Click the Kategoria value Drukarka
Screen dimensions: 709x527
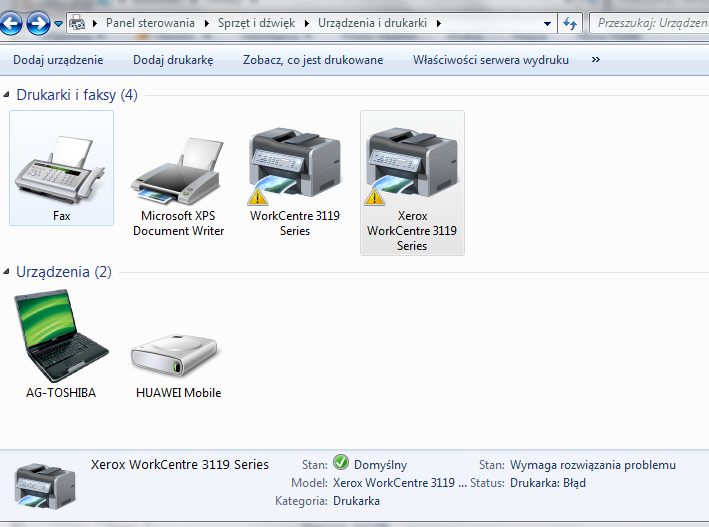(356, 501)
